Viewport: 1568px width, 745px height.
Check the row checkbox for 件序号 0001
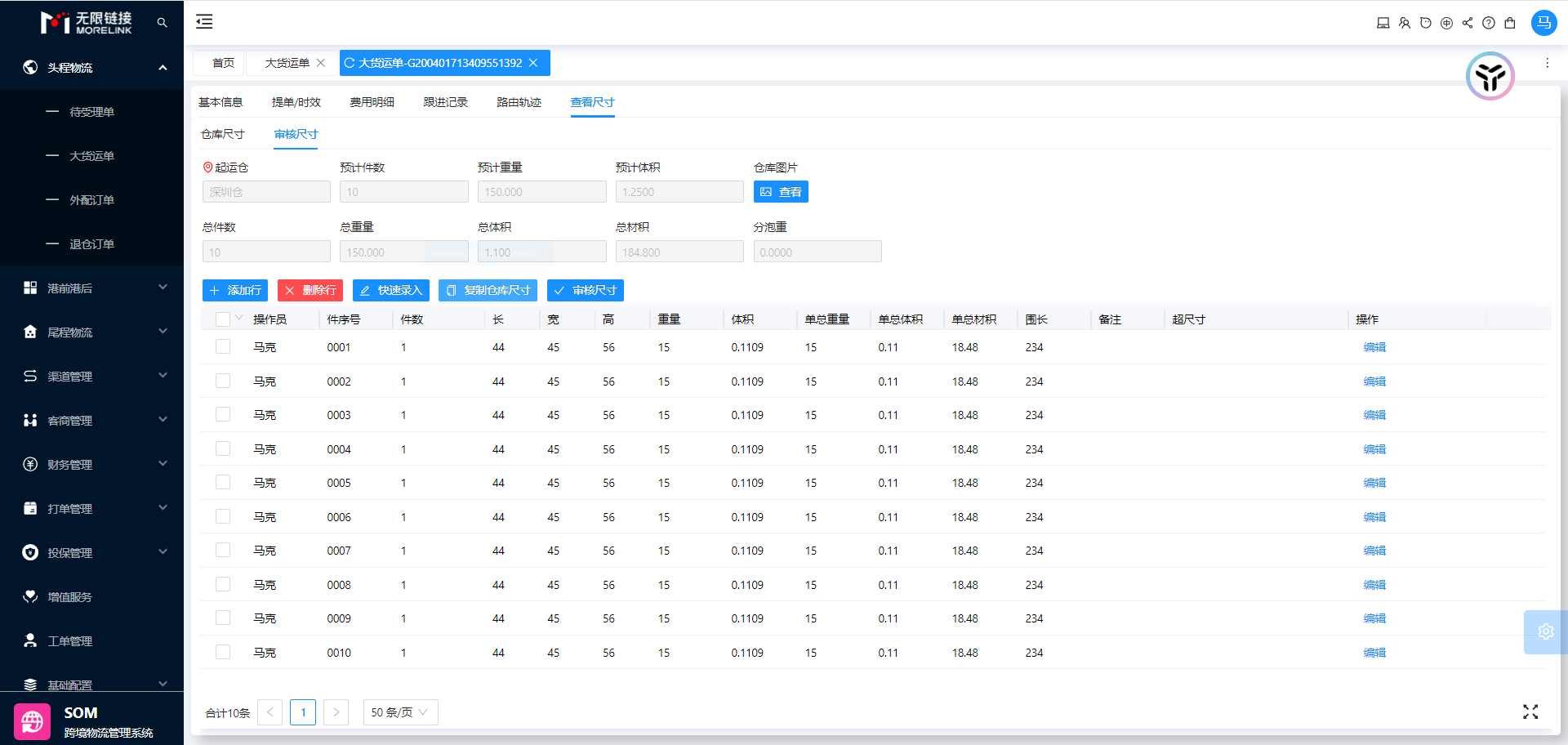point(223,346)
